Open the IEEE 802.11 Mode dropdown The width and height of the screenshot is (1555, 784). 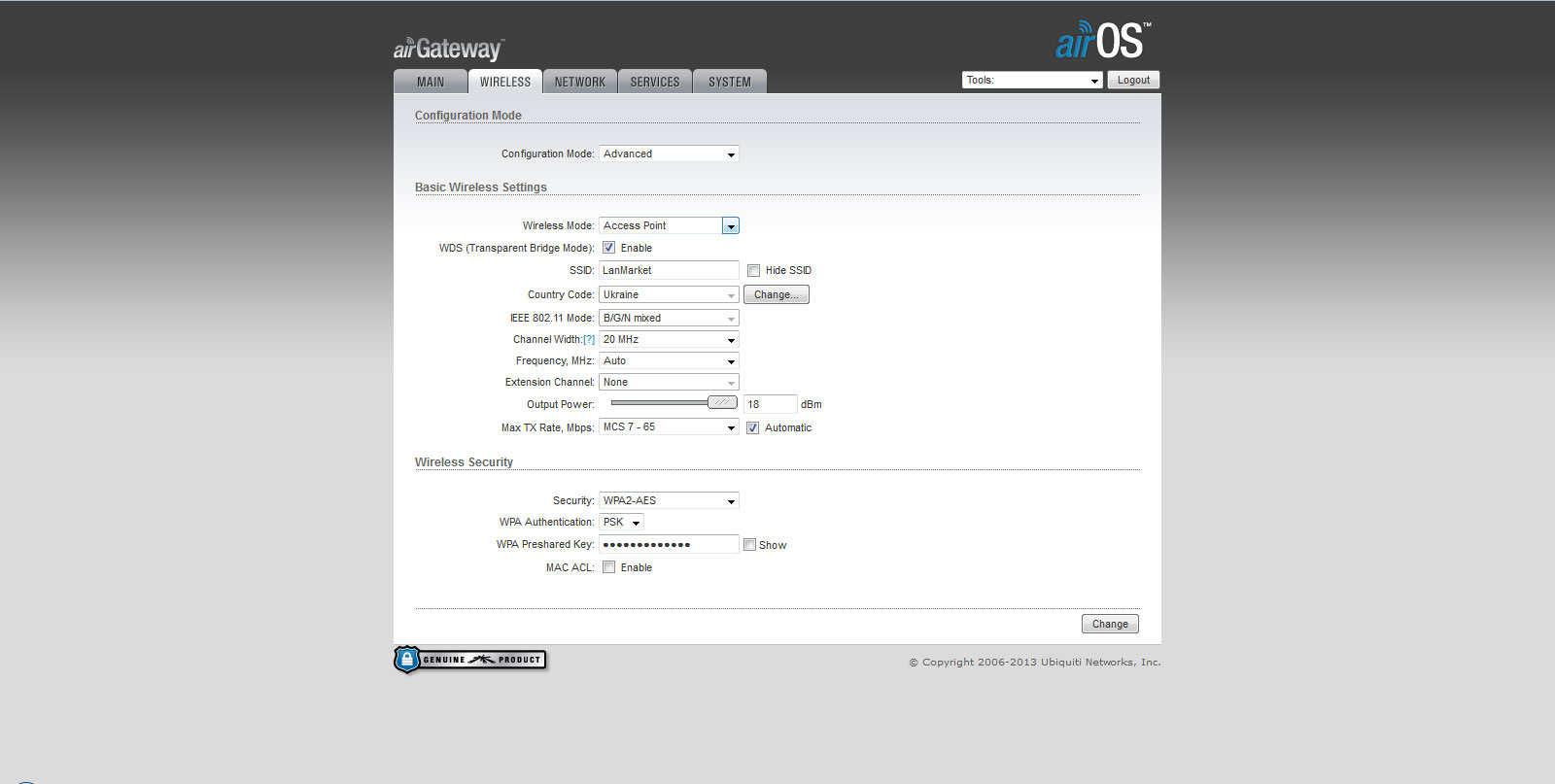click(x=669, y=318)
